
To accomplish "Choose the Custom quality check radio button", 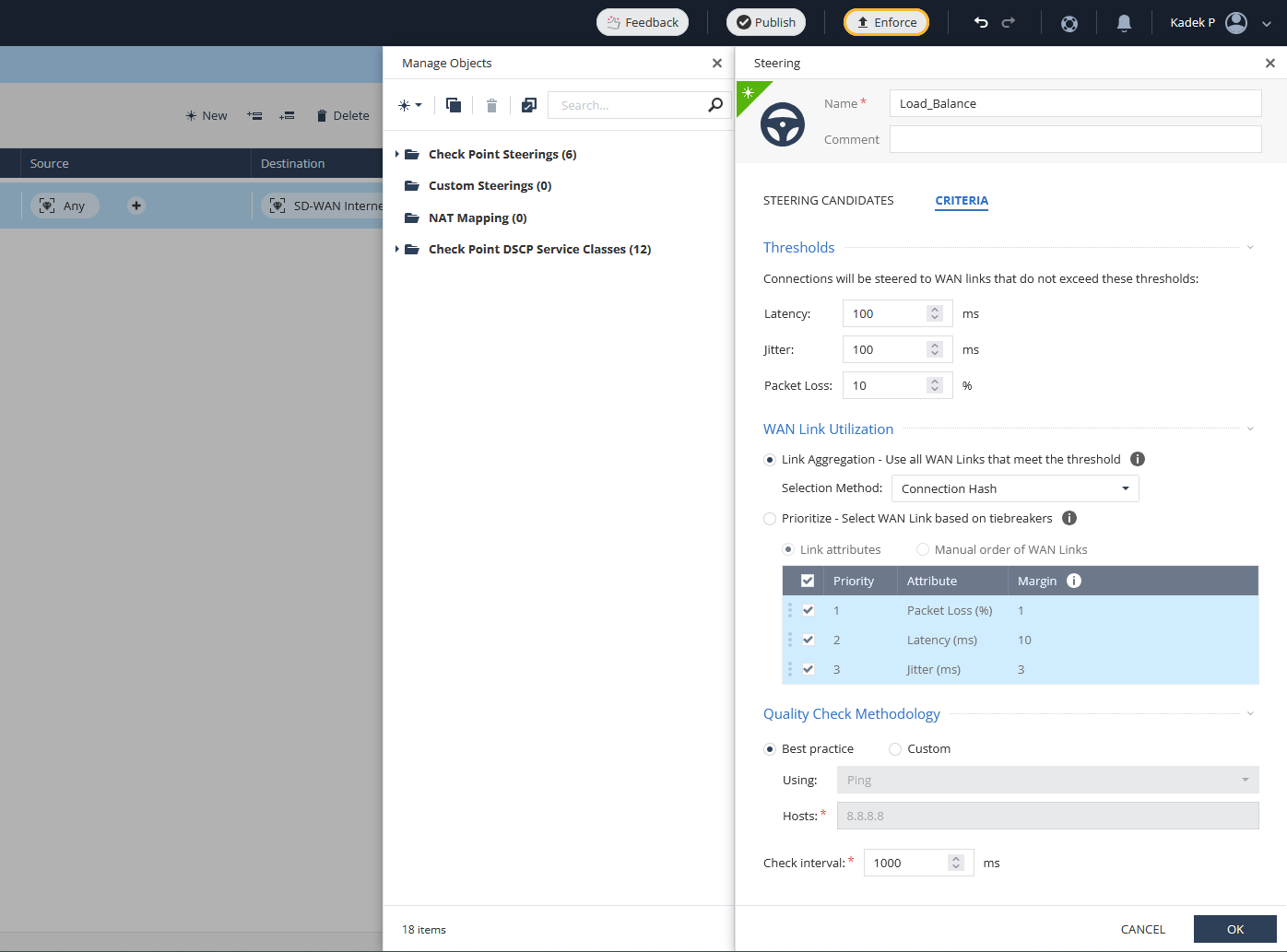I will pyautogui.click(x=895, y=749).
